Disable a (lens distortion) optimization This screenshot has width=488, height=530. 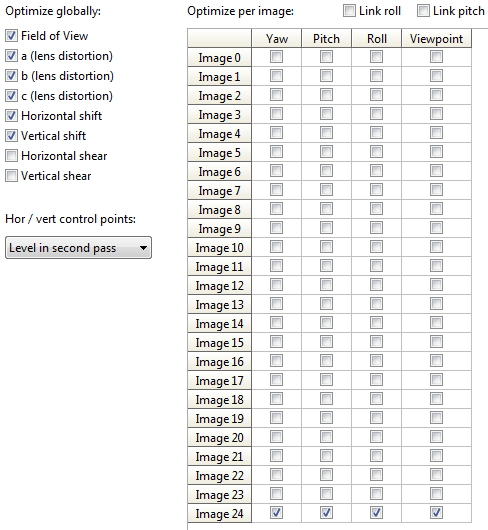[x=11, y=56]
